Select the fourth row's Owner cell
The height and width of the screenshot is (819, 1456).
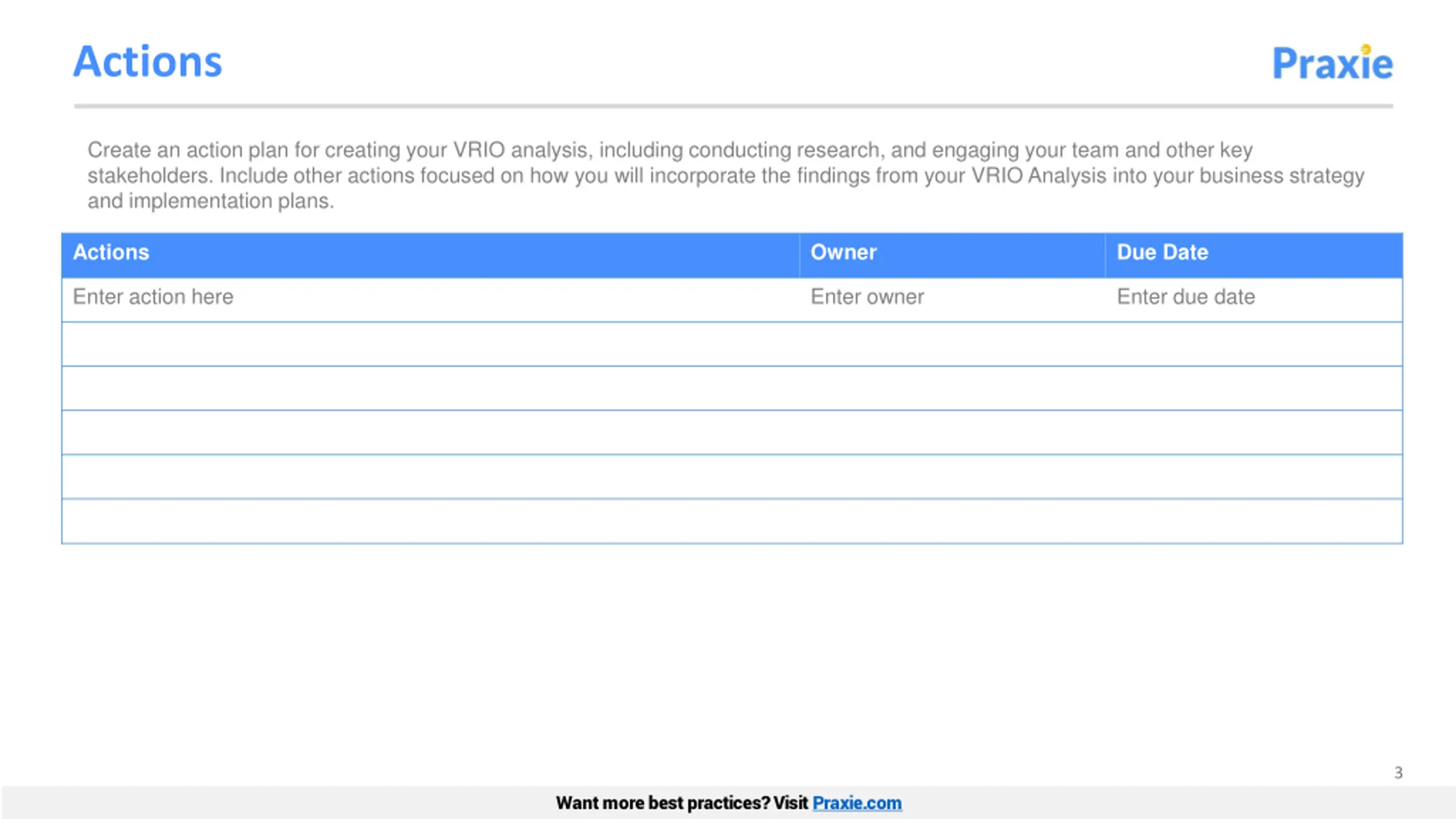click(952, 432)
